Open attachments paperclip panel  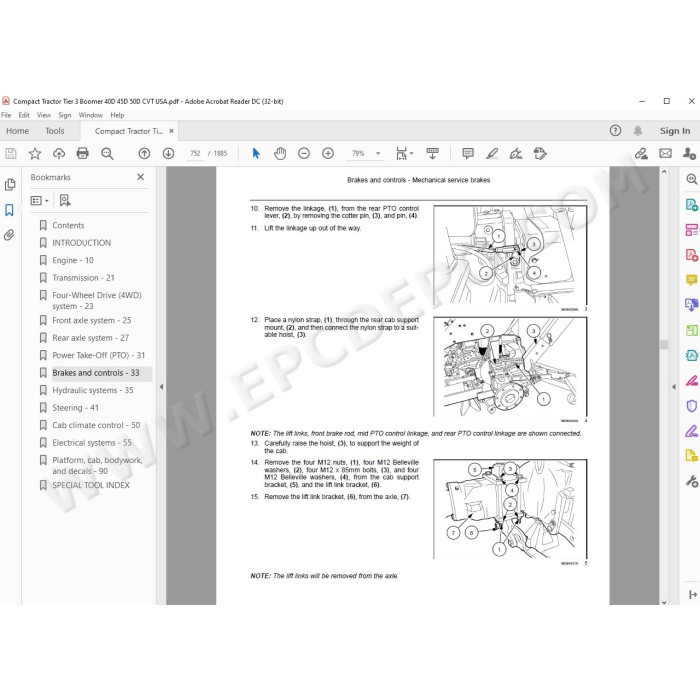pyautogui.click(x=9, y=235)
